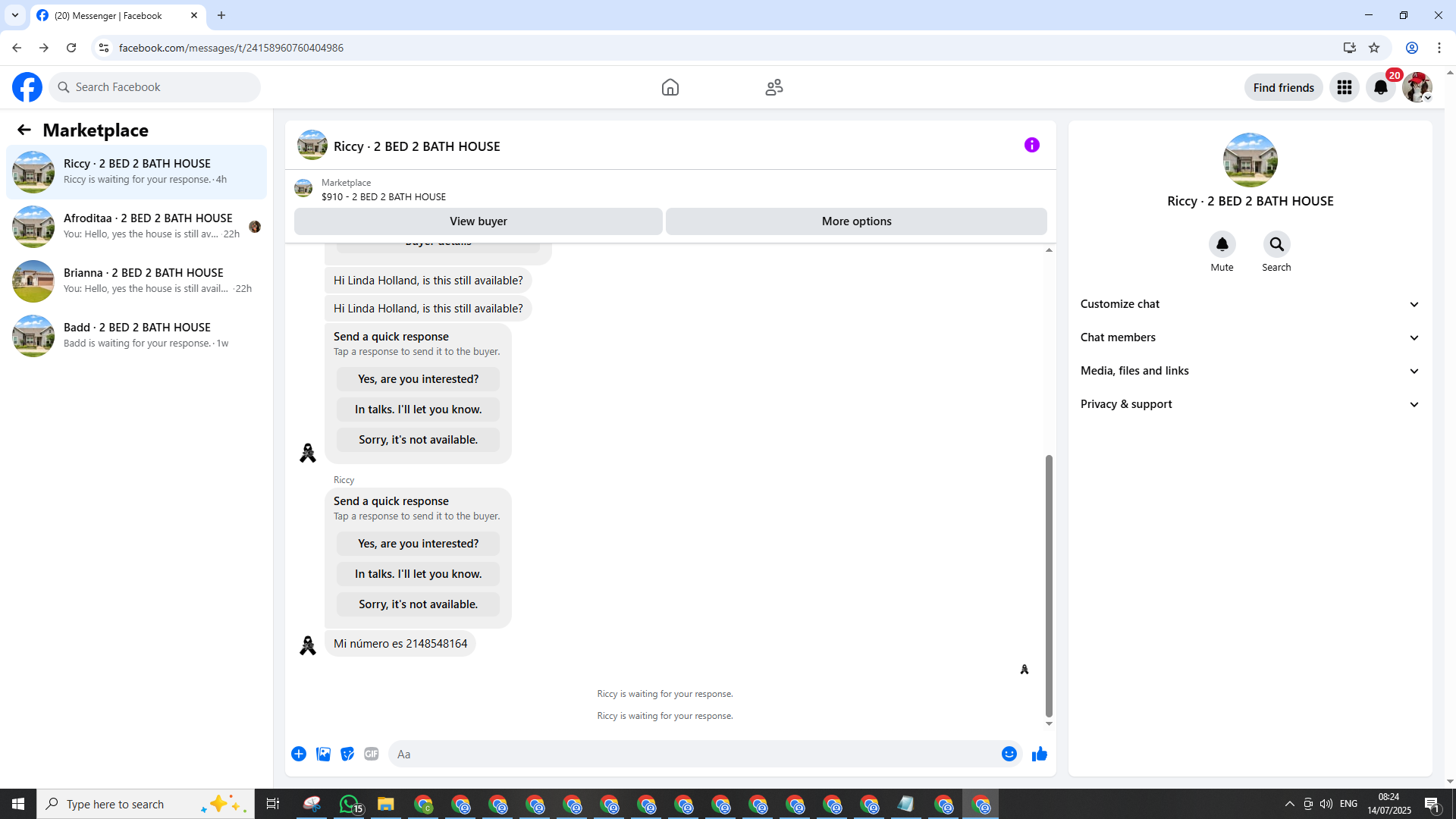Click the View buyer button
Viewport: 1456px width, 819px height.
click(478, 221)
